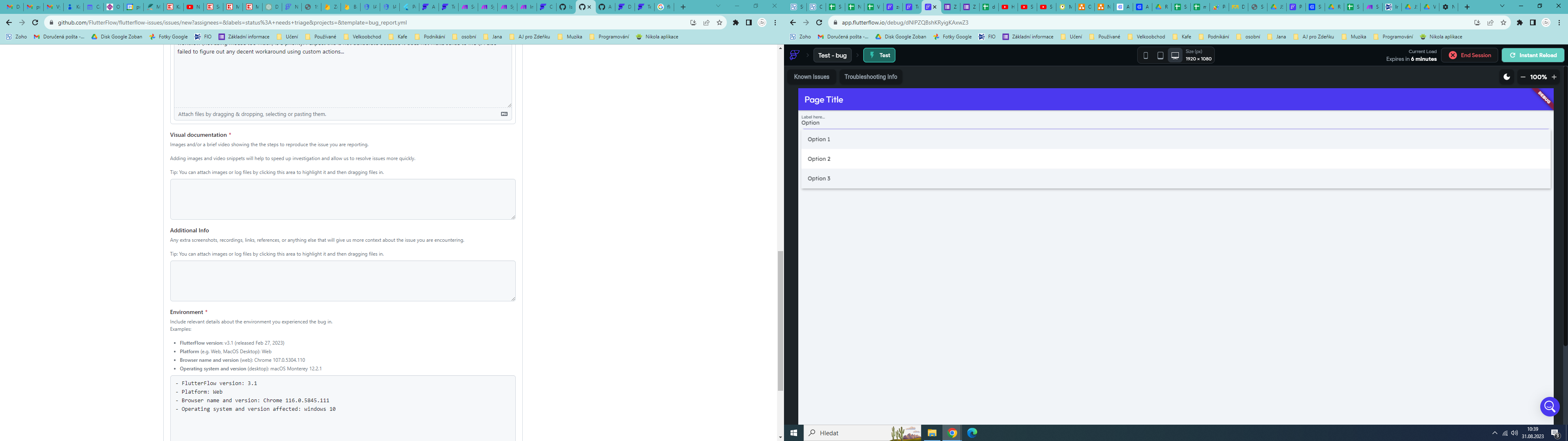Click the Visual documentation attachment area
Image resolution: width=1568 pixels, height=441 pixels.
click(x=343, y=199)
